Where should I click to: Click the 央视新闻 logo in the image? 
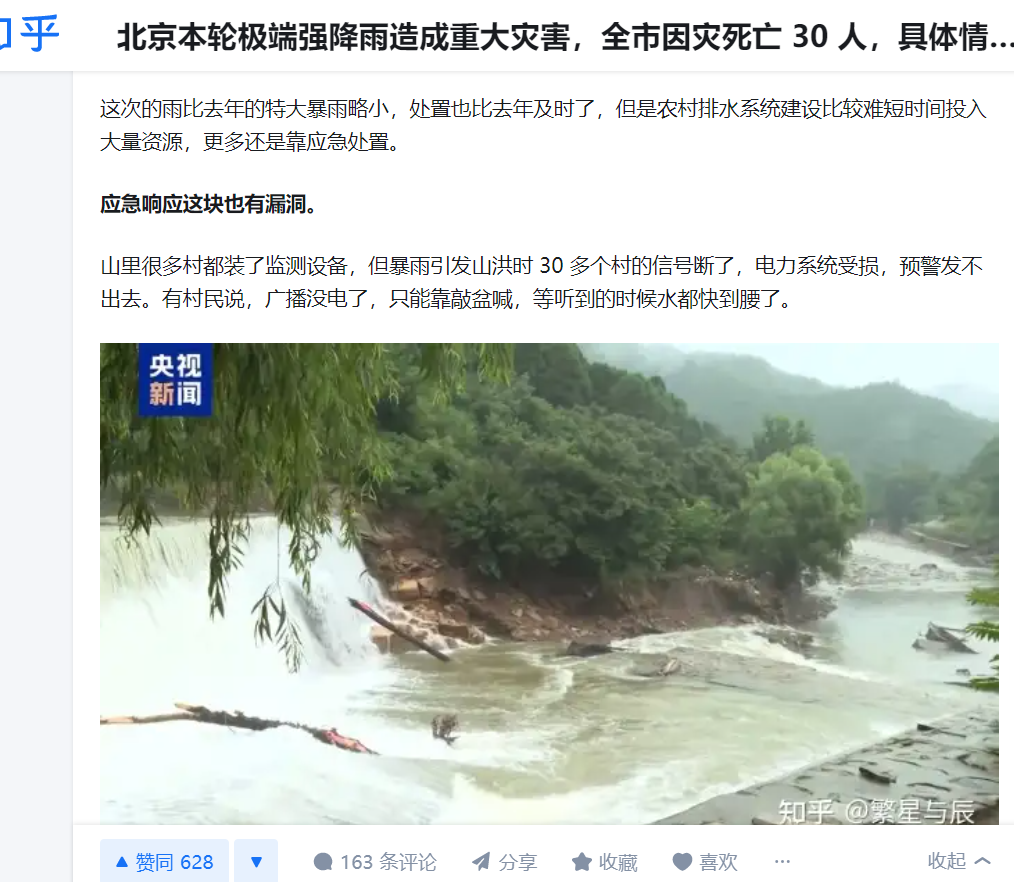click(x=175, y=380)
